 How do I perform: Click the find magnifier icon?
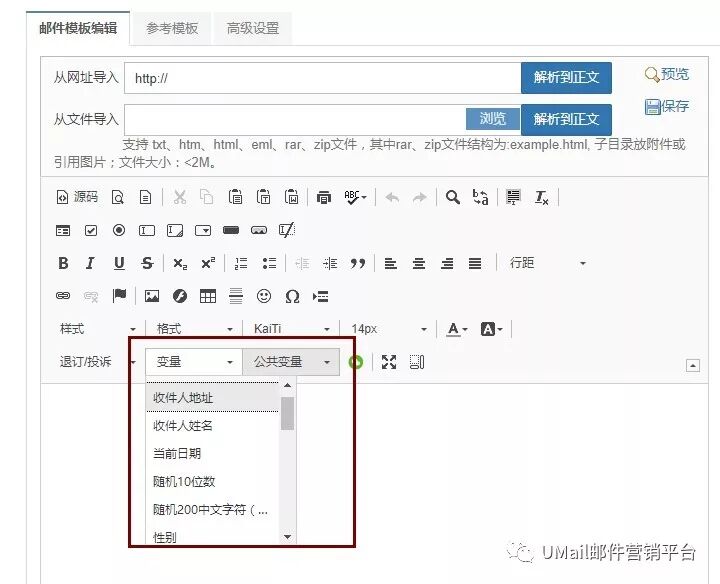(x=453, y=197)
